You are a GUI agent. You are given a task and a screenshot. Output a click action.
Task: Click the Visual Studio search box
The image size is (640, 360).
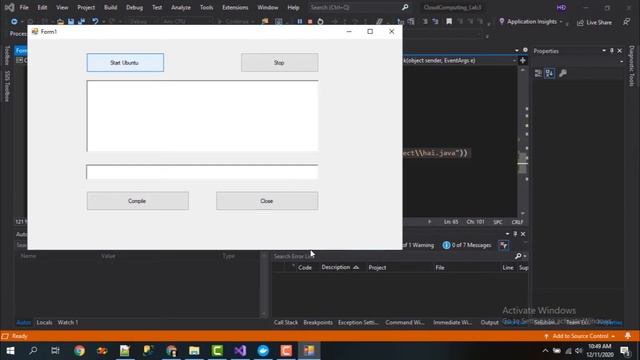click(359, 7)
